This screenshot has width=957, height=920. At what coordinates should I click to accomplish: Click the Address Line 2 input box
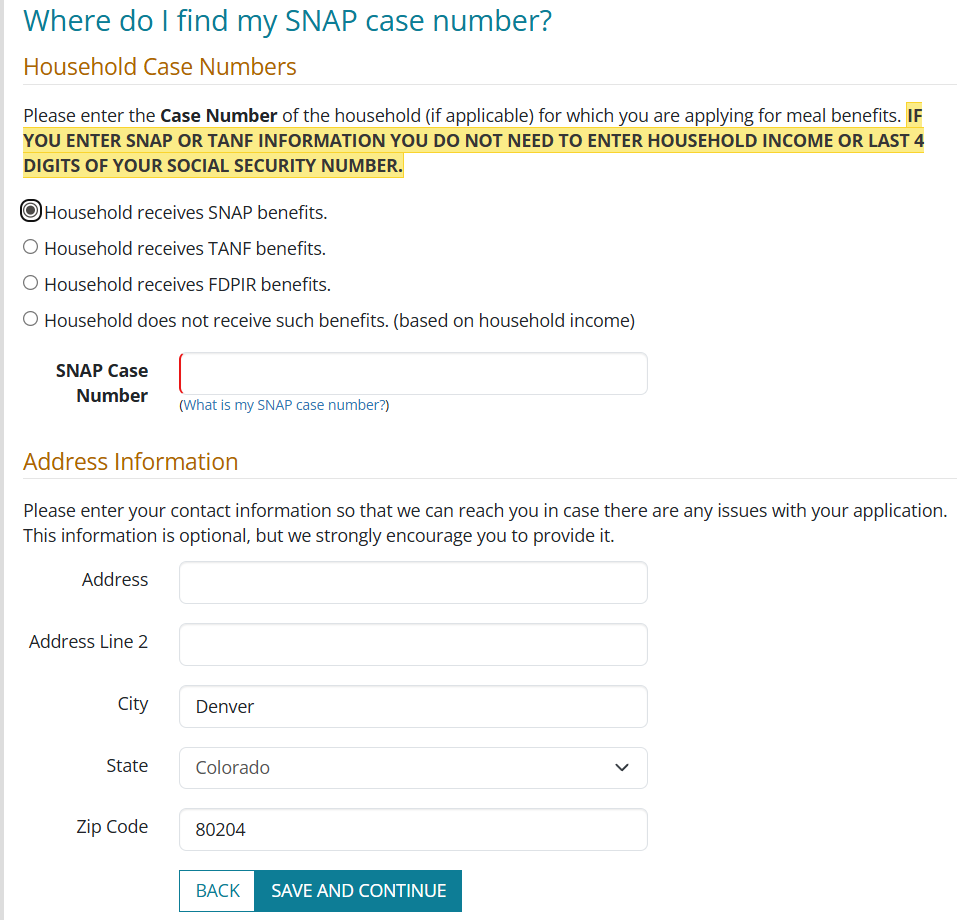pos(413,645)
